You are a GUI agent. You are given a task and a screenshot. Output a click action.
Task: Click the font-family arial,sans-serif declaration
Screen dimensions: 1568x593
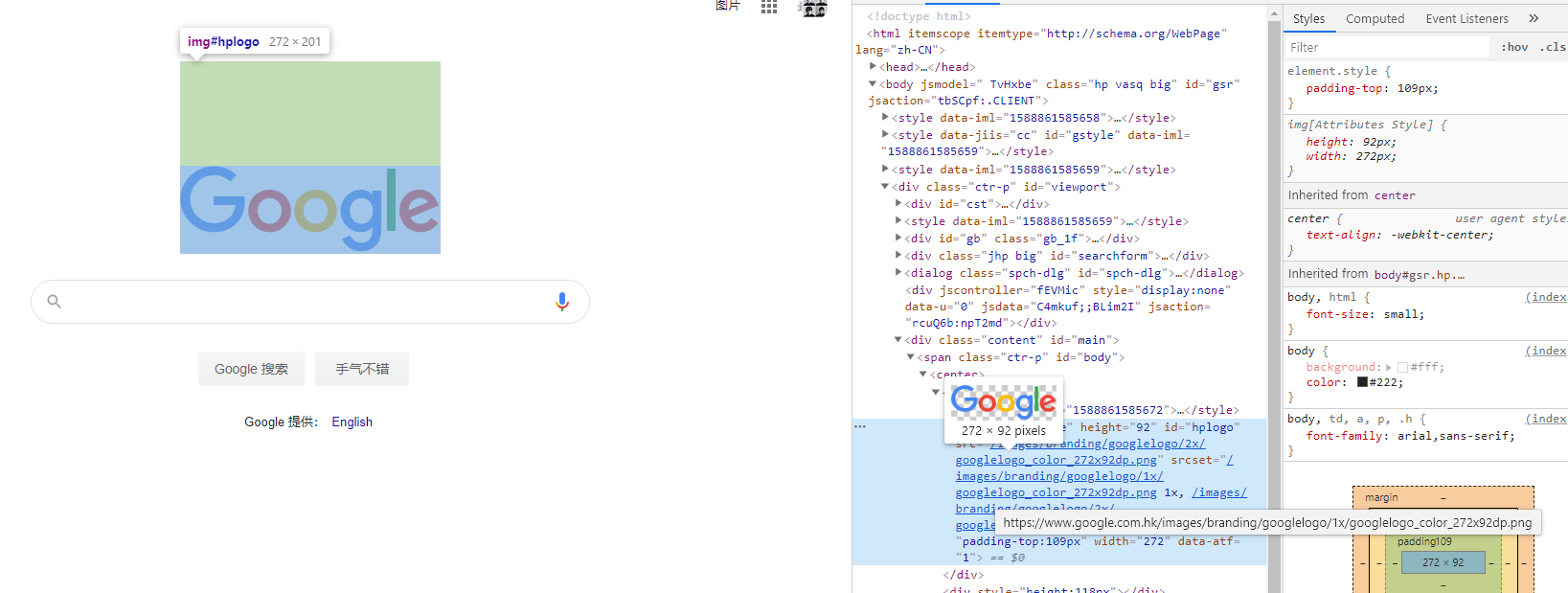tap(1410, 436)
